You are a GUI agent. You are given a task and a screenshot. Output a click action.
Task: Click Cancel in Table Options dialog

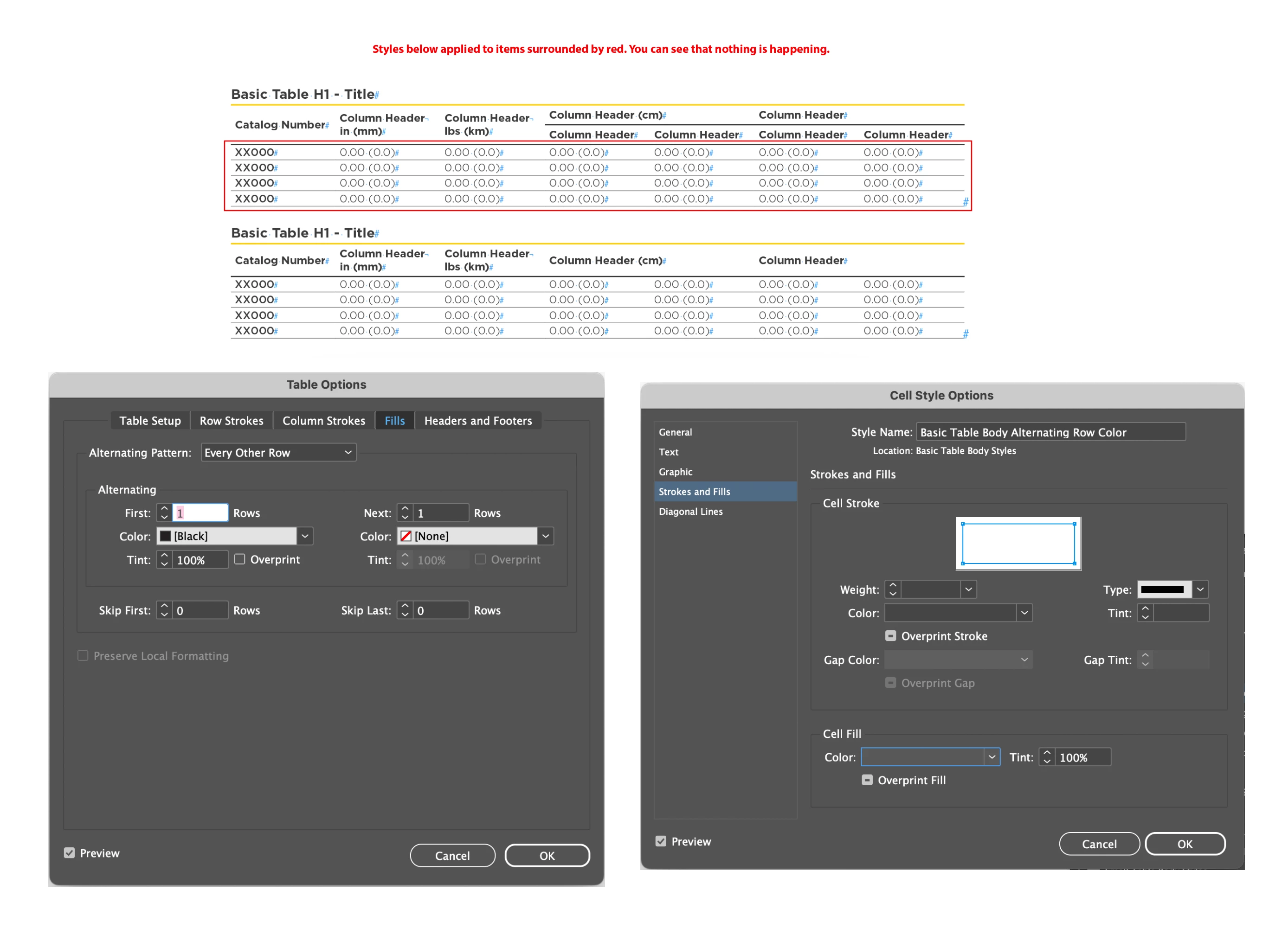452,856
